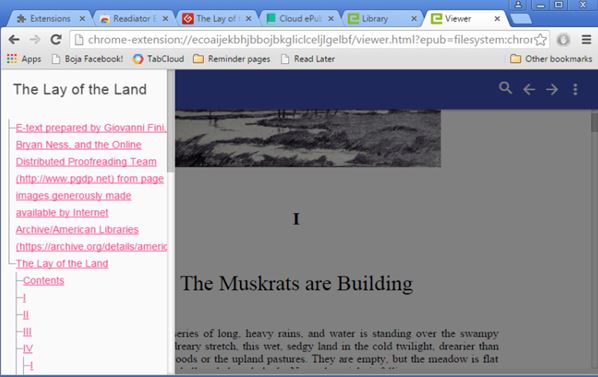The height and width of the screenshot is (377, 598).
Task: Click the address bar URL field
Action: coord(309,40)
